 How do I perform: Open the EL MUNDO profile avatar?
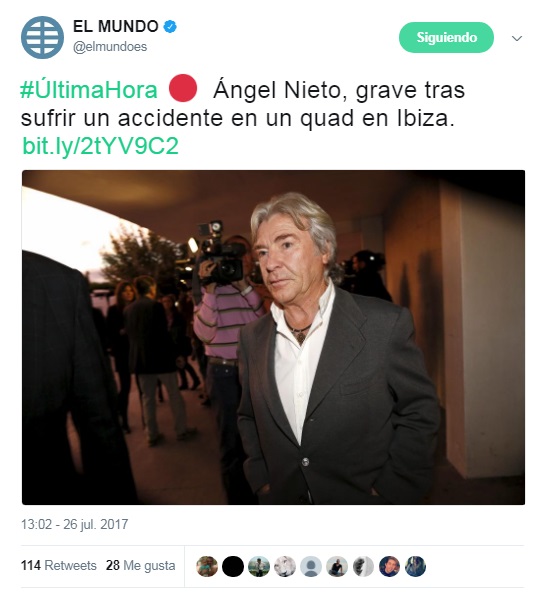point(42,37)
